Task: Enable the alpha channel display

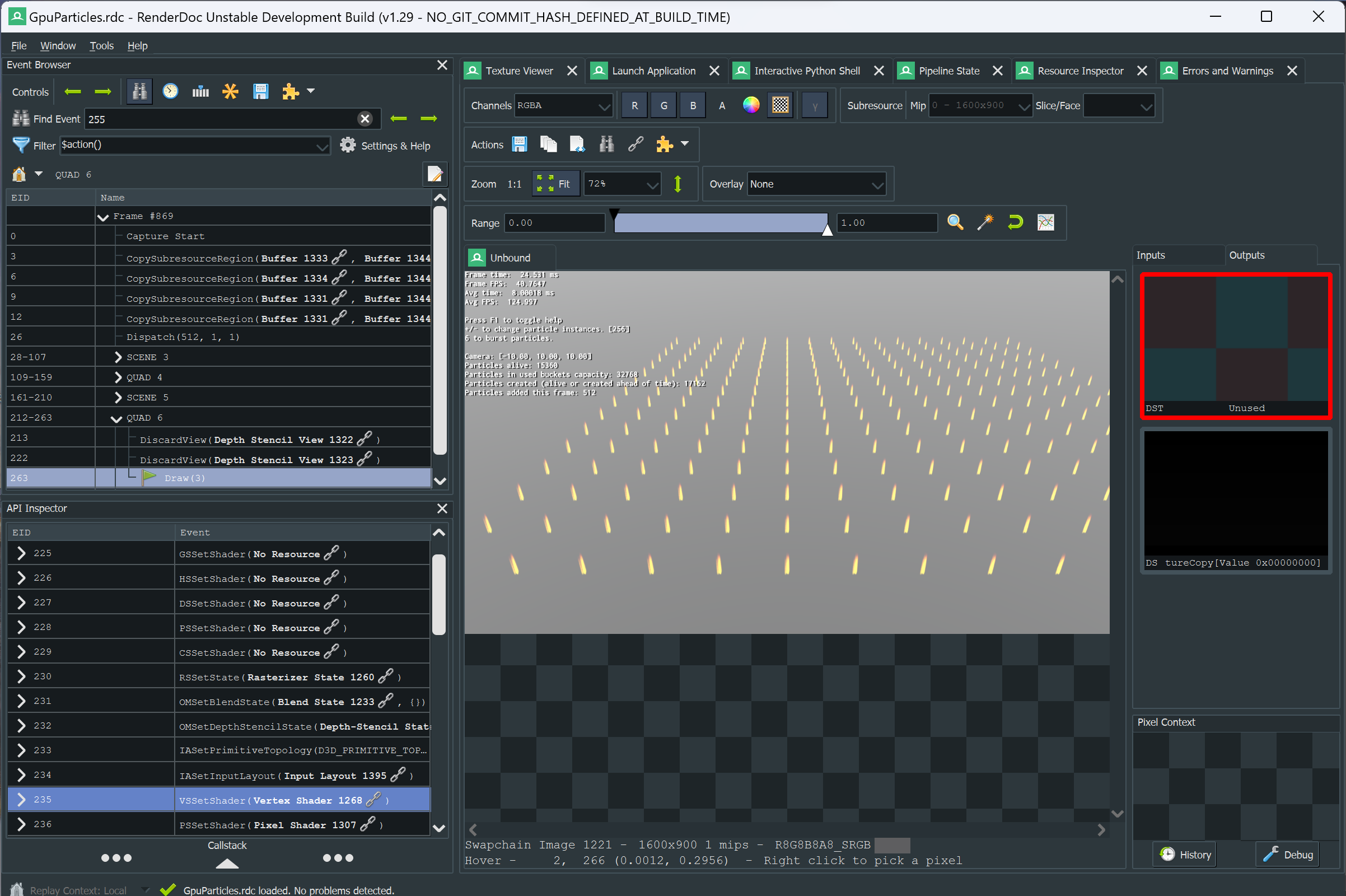Action: 722,105
